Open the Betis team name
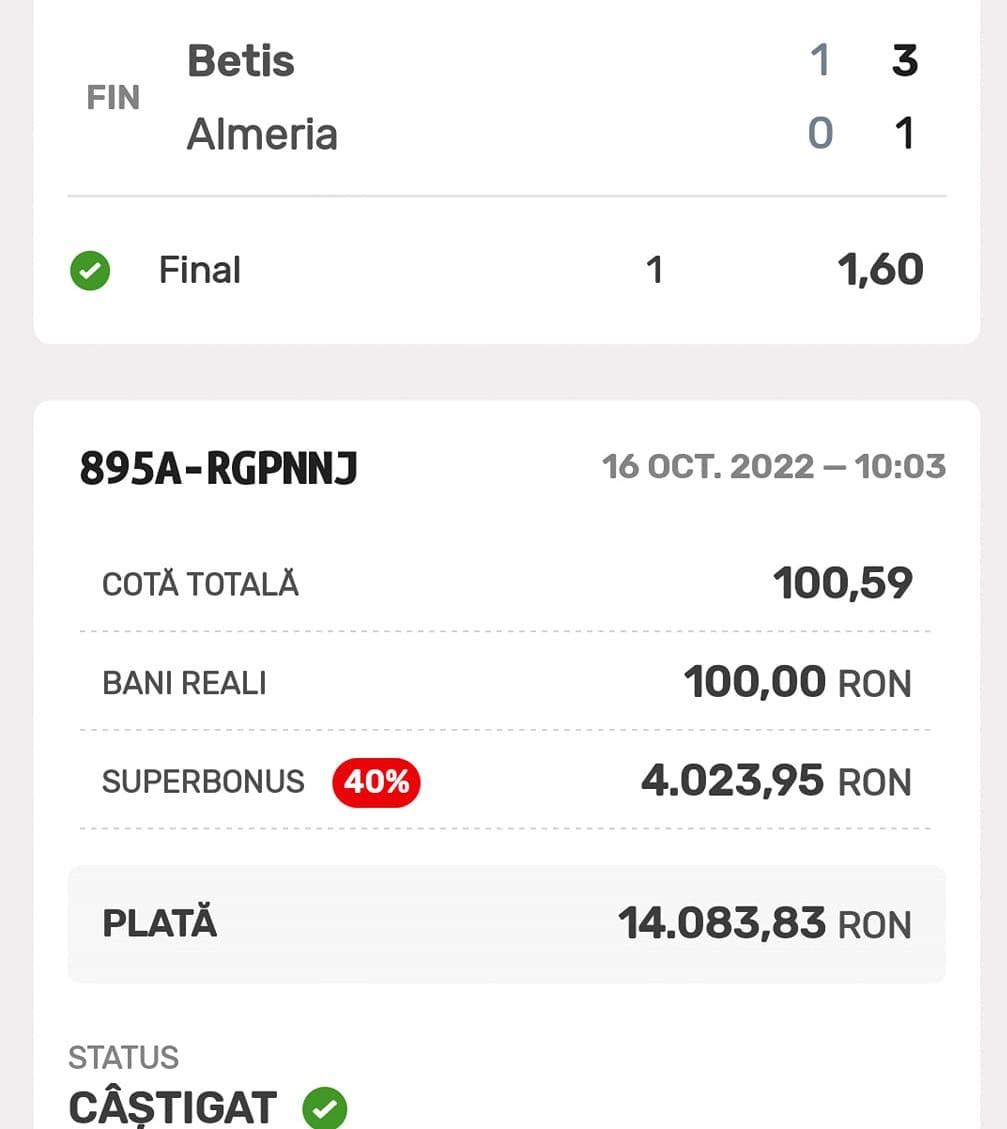Screen dimensions: 1007x1129 (241, 62)
